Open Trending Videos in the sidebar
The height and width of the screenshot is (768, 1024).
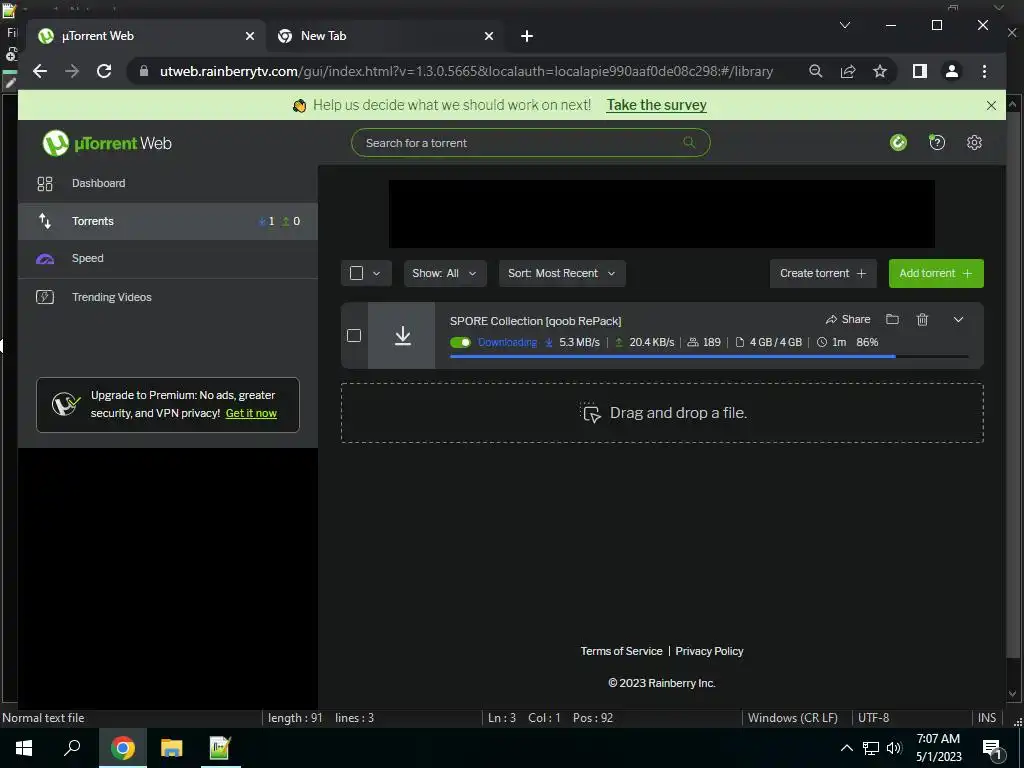pyautogui.click(x=168, y=297)
